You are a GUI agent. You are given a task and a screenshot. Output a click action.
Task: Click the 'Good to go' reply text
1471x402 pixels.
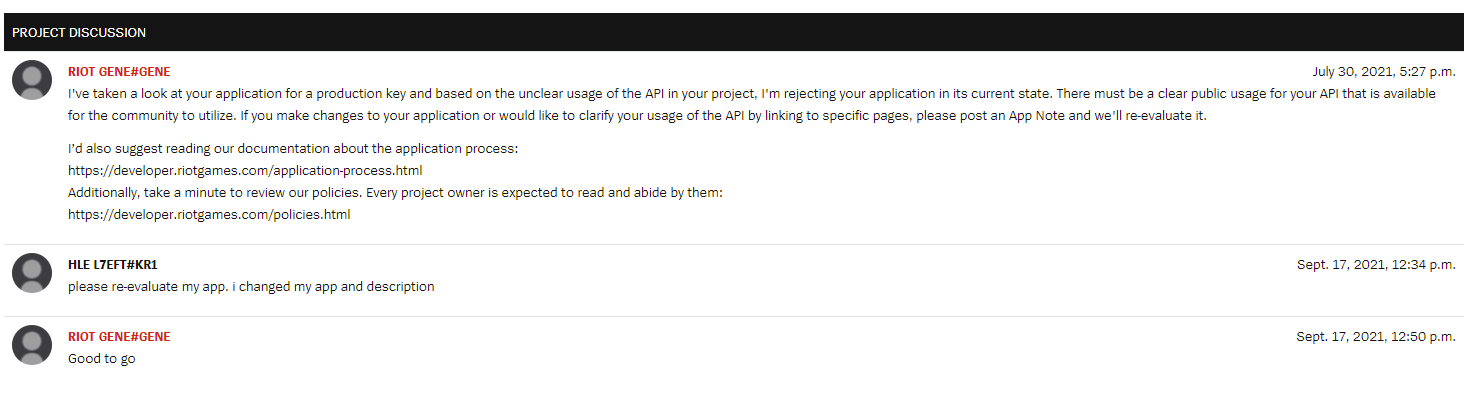102,359
